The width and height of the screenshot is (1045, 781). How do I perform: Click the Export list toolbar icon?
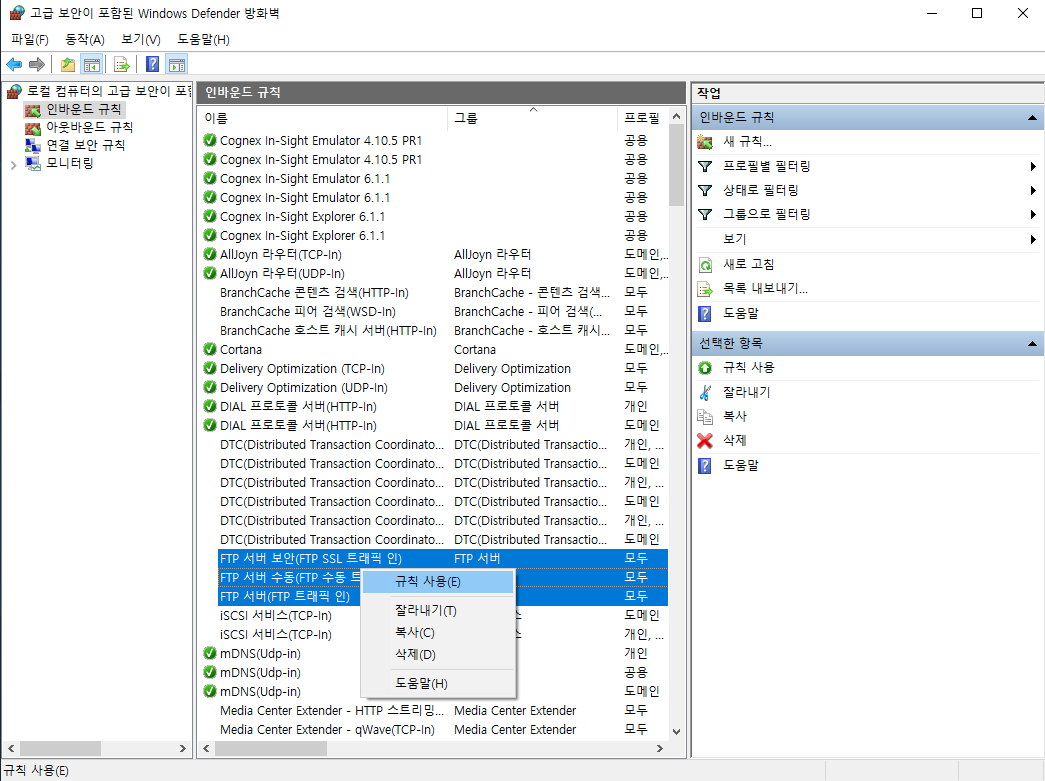tap(121, 65)
